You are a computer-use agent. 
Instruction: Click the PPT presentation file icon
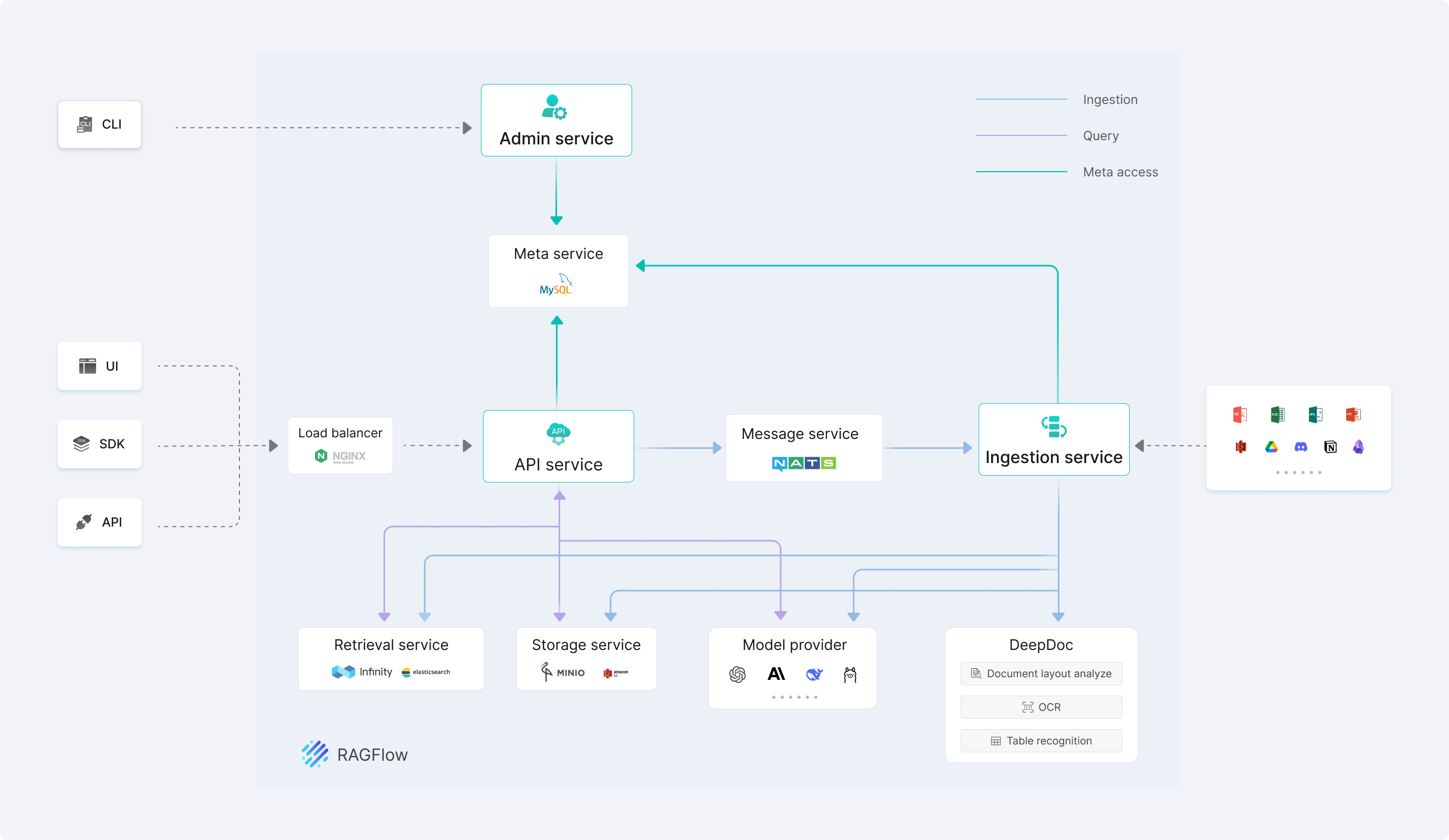[x=1353, y=415]
